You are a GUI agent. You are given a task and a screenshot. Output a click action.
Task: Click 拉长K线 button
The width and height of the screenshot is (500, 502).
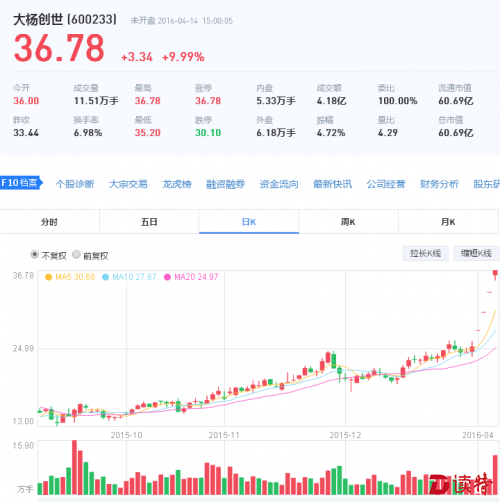426,253
